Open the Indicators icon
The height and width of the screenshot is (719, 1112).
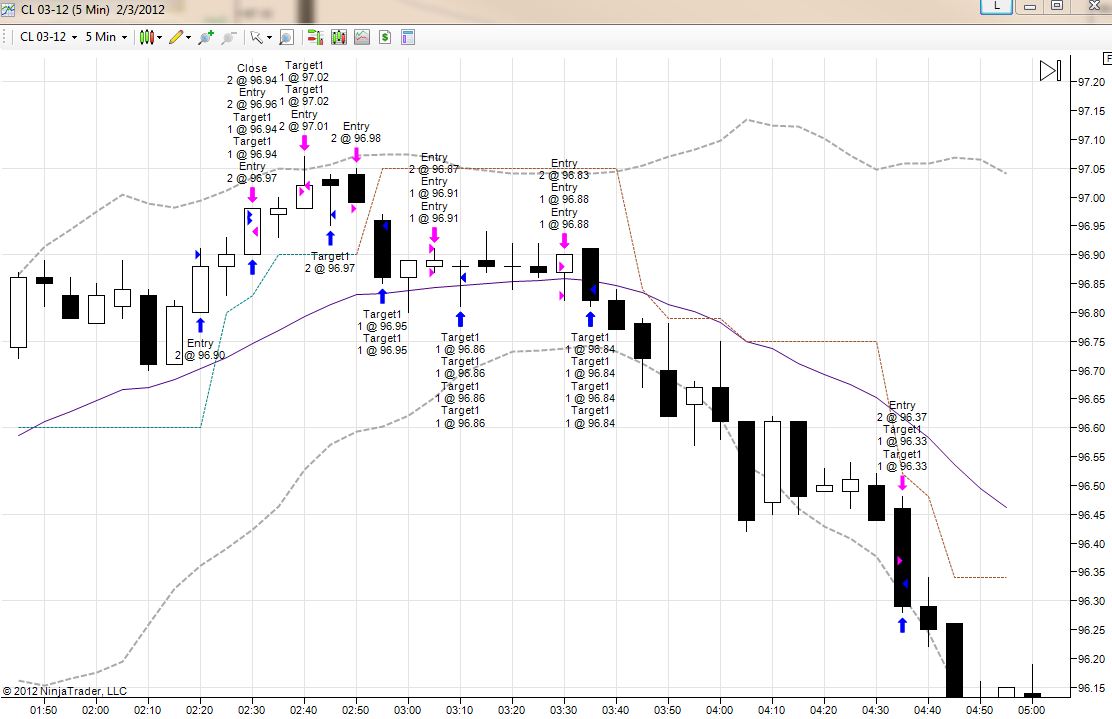[362, 37]
